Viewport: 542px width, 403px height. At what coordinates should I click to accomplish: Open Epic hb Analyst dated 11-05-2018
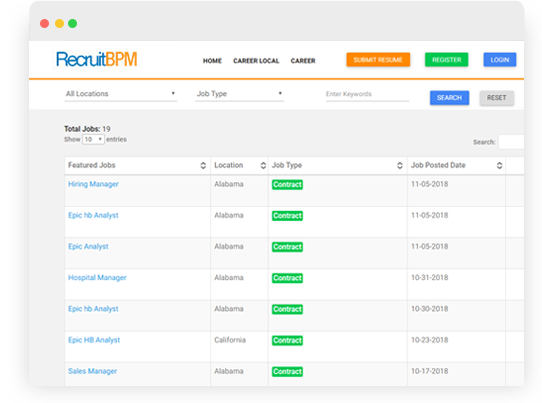(x=93, y=215)
